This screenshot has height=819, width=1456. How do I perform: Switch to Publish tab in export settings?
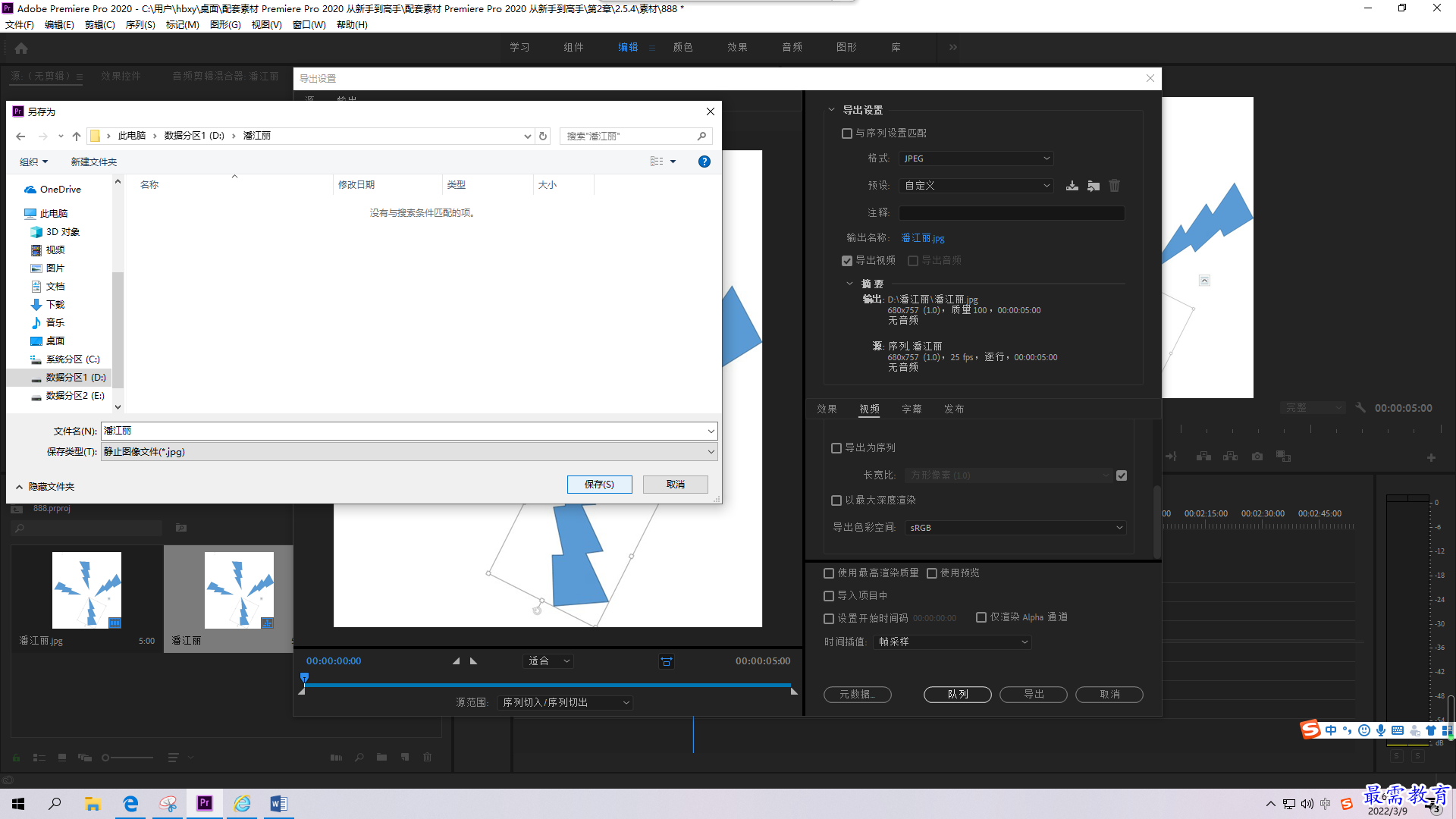tap(954, 409)
